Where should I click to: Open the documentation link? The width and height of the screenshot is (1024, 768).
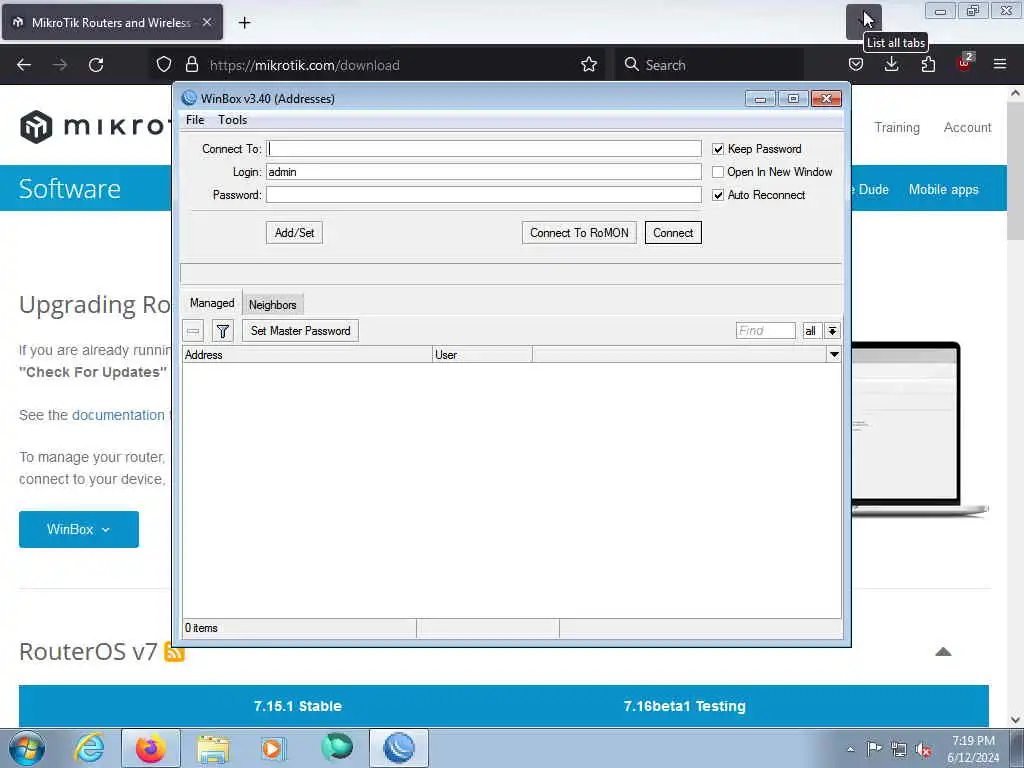pyautogui.click(x=118, y=415)
